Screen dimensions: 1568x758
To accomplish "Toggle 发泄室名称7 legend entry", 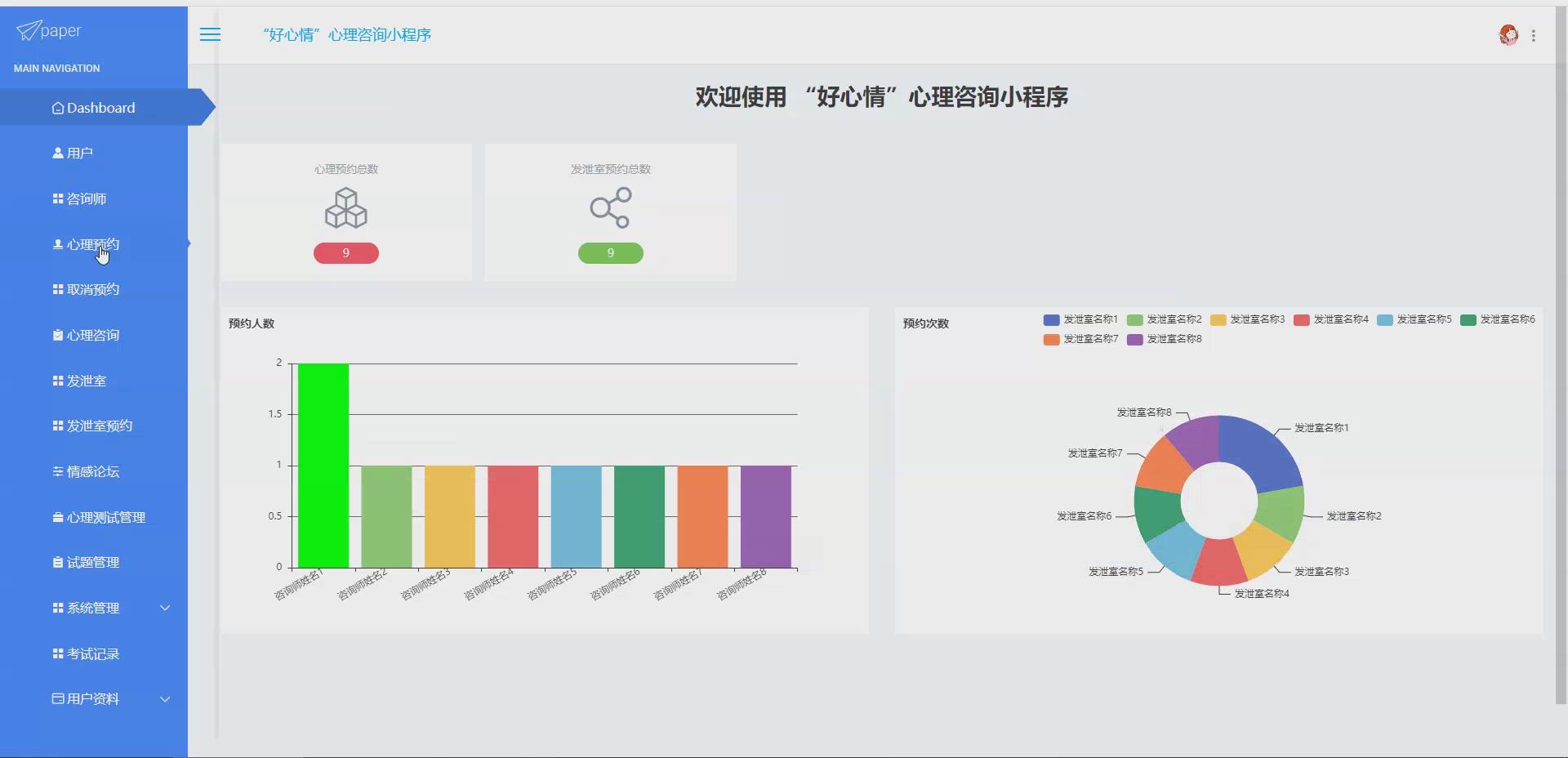I will [x=1080, y=339].
